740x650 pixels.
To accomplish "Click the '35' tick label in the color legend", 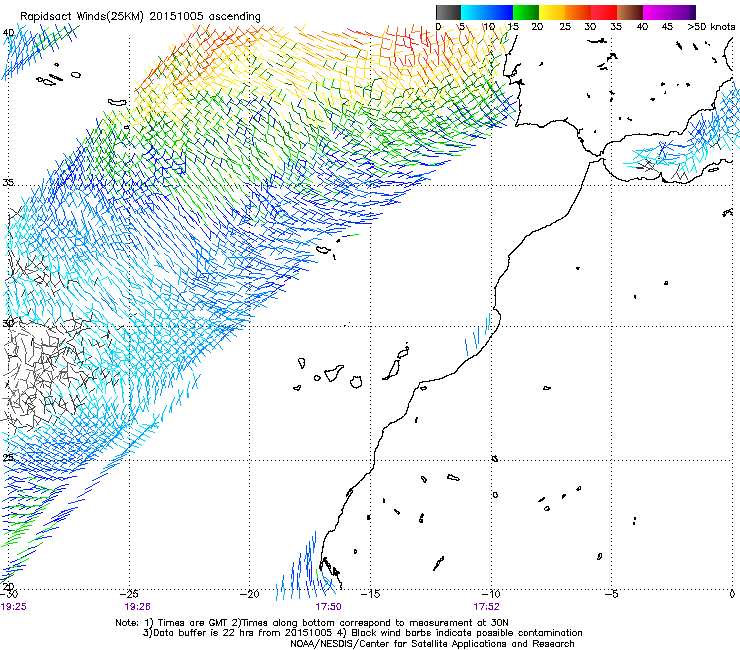I will 616,27.
